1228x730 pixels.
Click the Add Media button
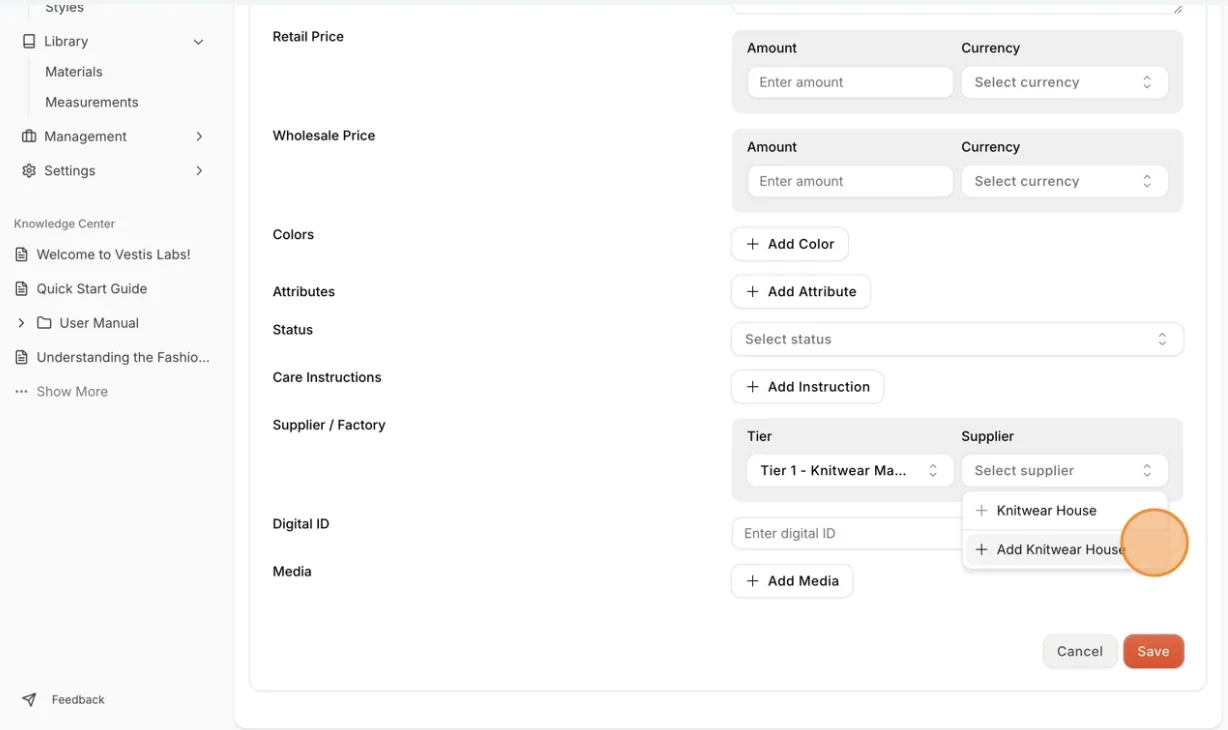[x=792, y=581]
